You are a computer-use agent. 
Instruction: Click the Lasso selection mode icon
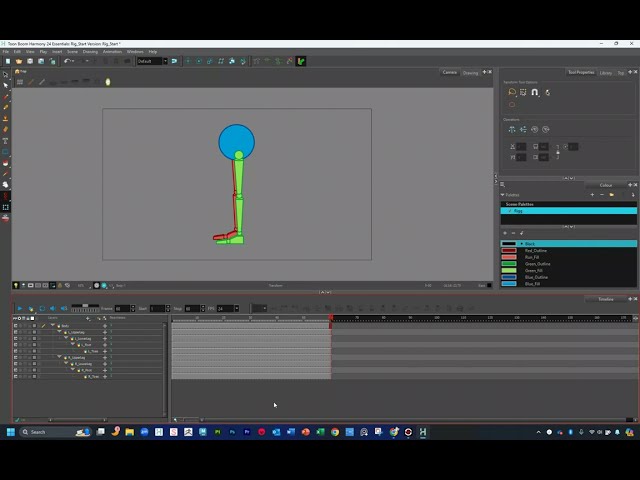pos(512,92)
